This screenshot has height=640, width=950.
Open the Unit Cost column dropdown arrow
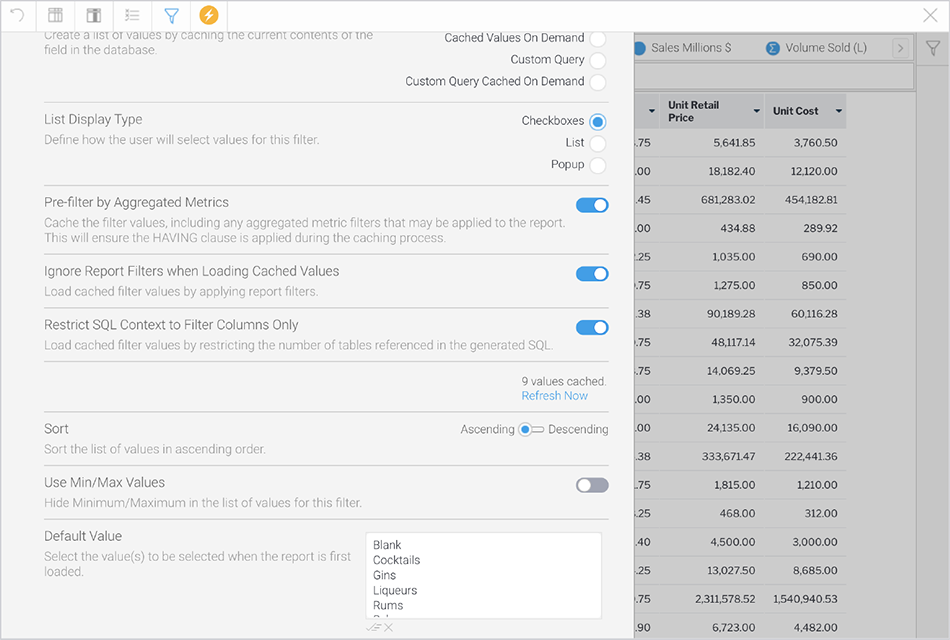(x=838, y=111)
